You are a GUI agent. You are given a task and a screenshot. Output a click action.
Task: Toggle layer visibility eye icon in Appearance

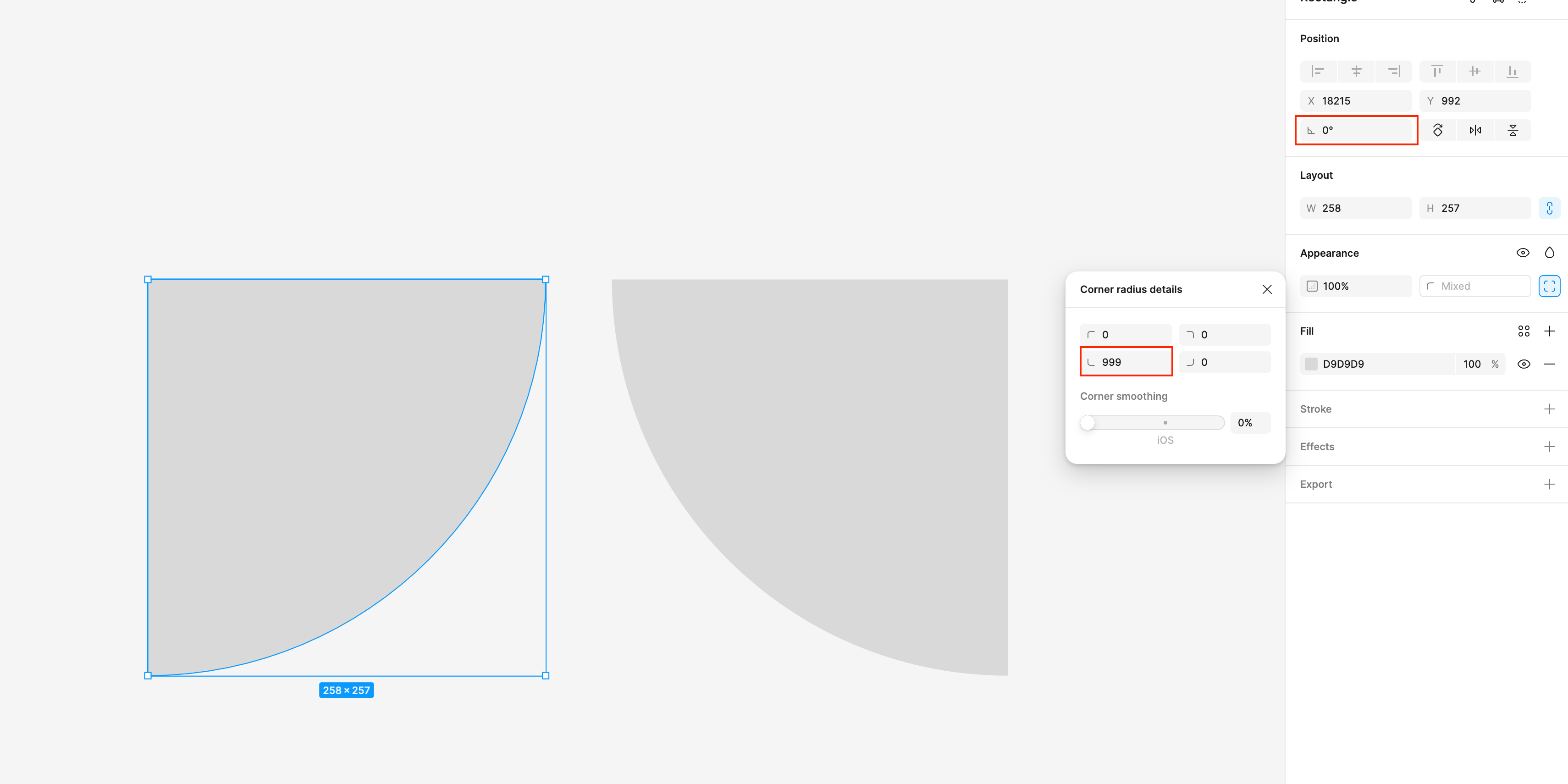tap(1523, 252)
